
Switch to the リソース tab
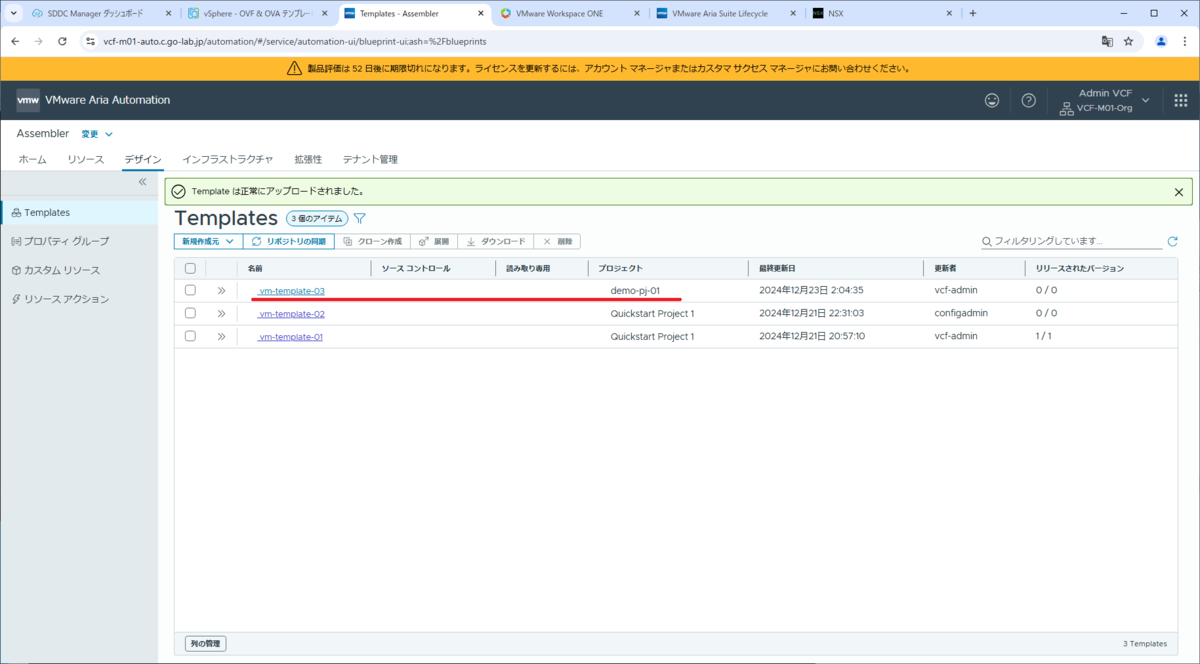tap(85, 159)
